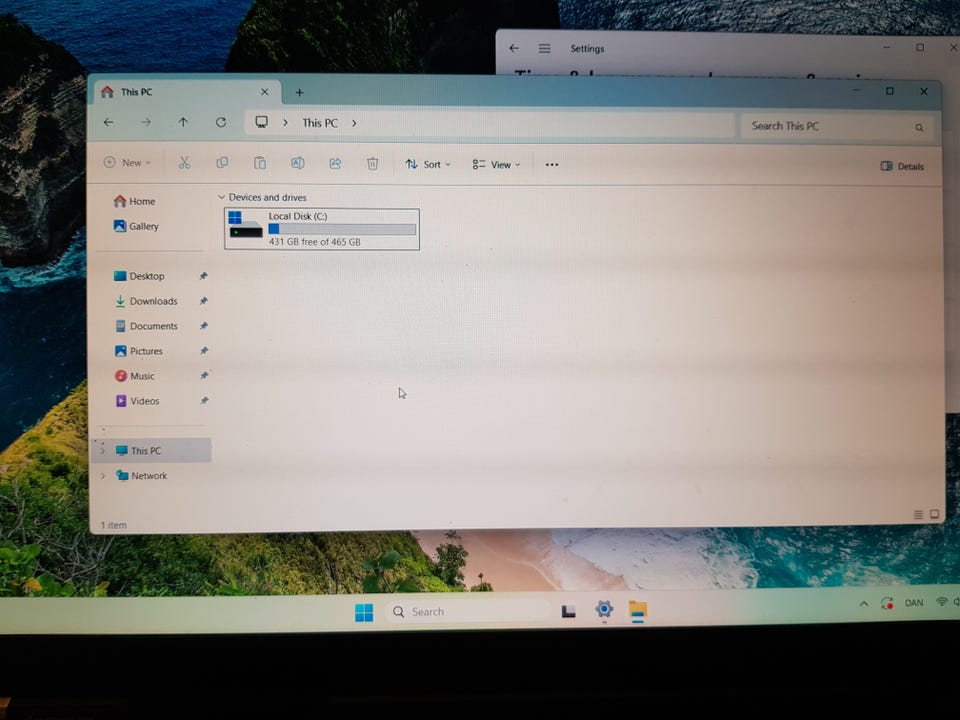Close the This PC tab
Screen dimensions: 960x720
(264, 92)
